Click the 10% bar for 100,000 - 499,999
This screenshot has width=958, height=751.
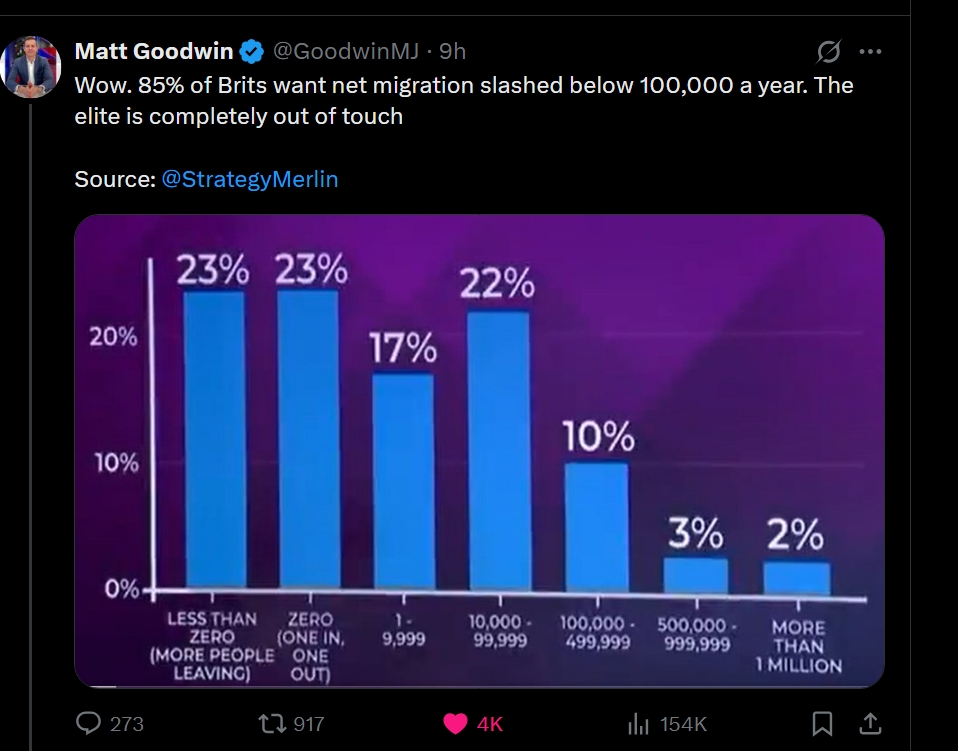[597, 525]
